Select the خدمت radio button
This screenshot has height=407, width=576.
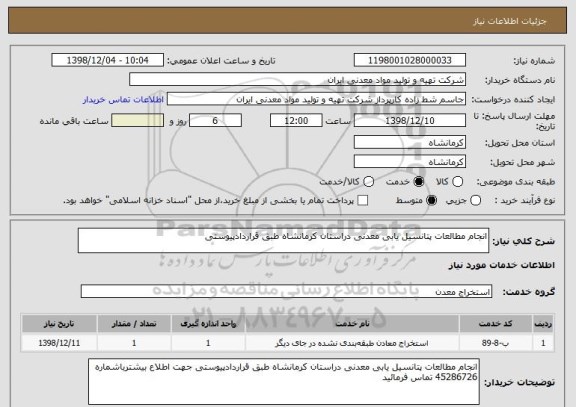pos(418,181)
